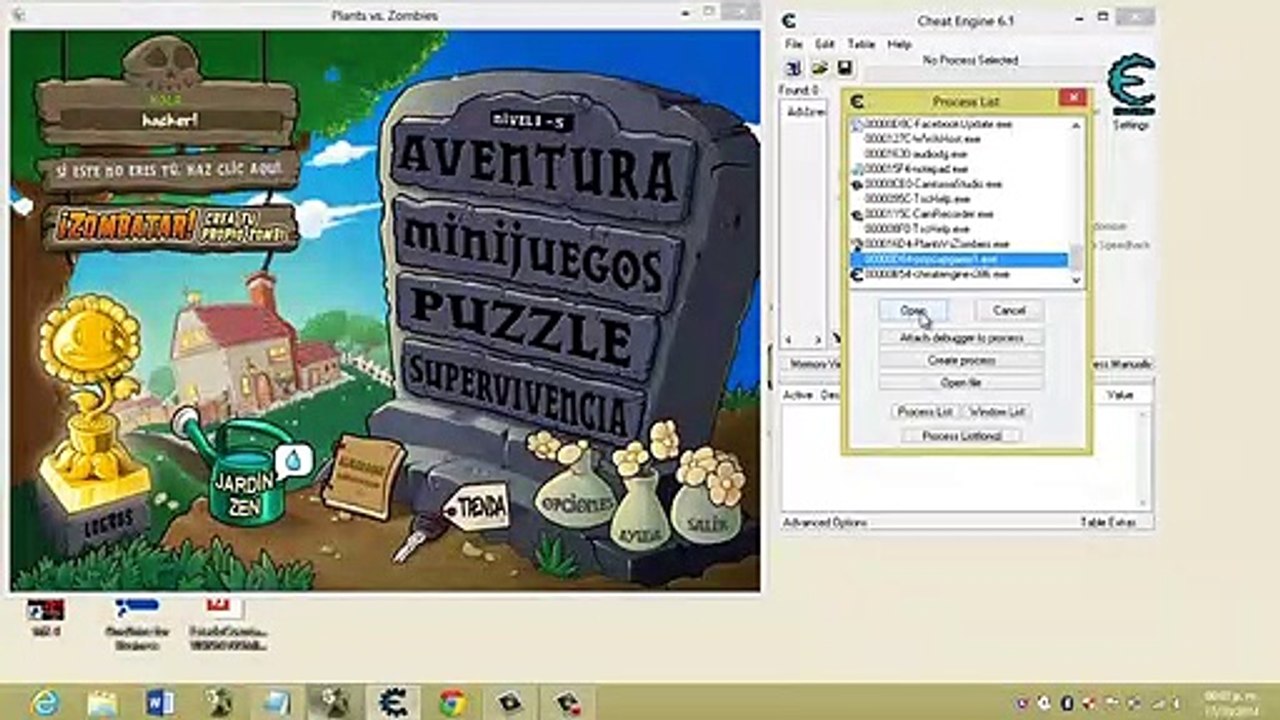The image size is (1280, 720).
Task: Switch to Cheat Engine taskbar icon
Action: 391,702
